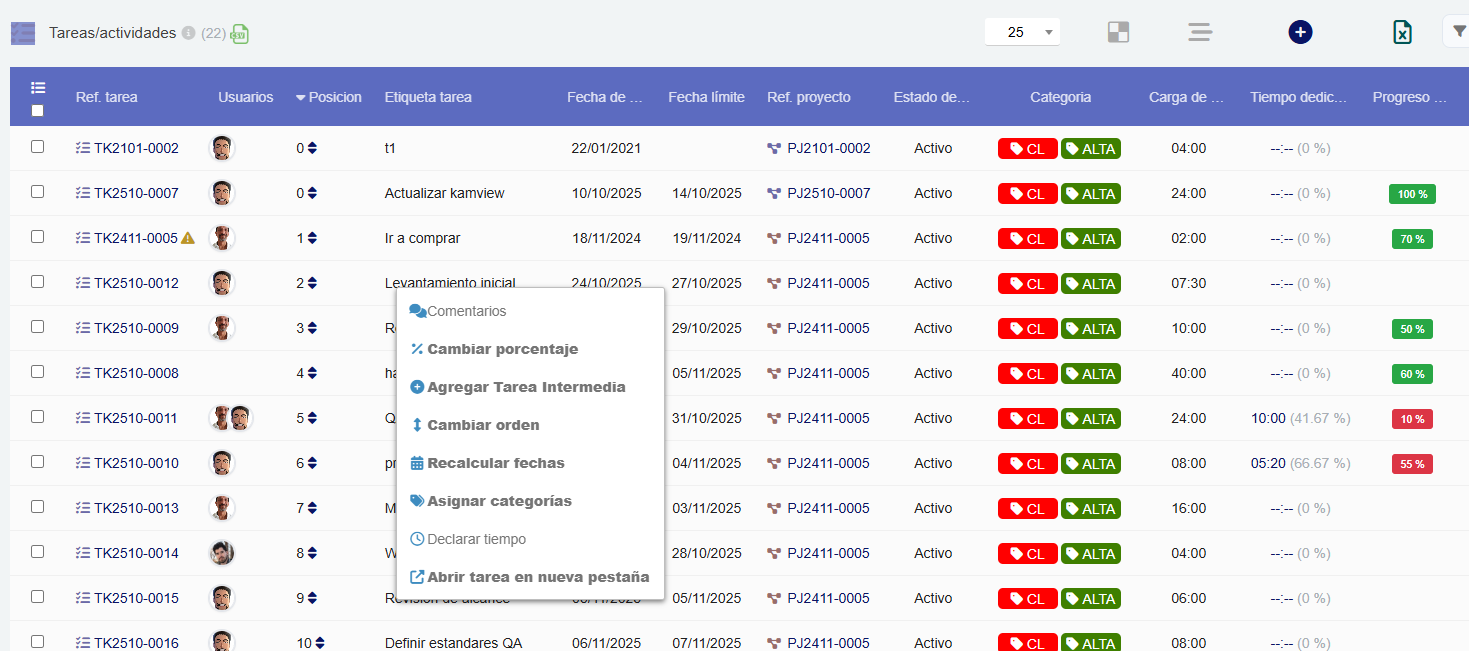Click the 100% progress badge of TK2510-0007
The width and height of the screenshot is (1469, 651).
click(x=1412, y=193)
